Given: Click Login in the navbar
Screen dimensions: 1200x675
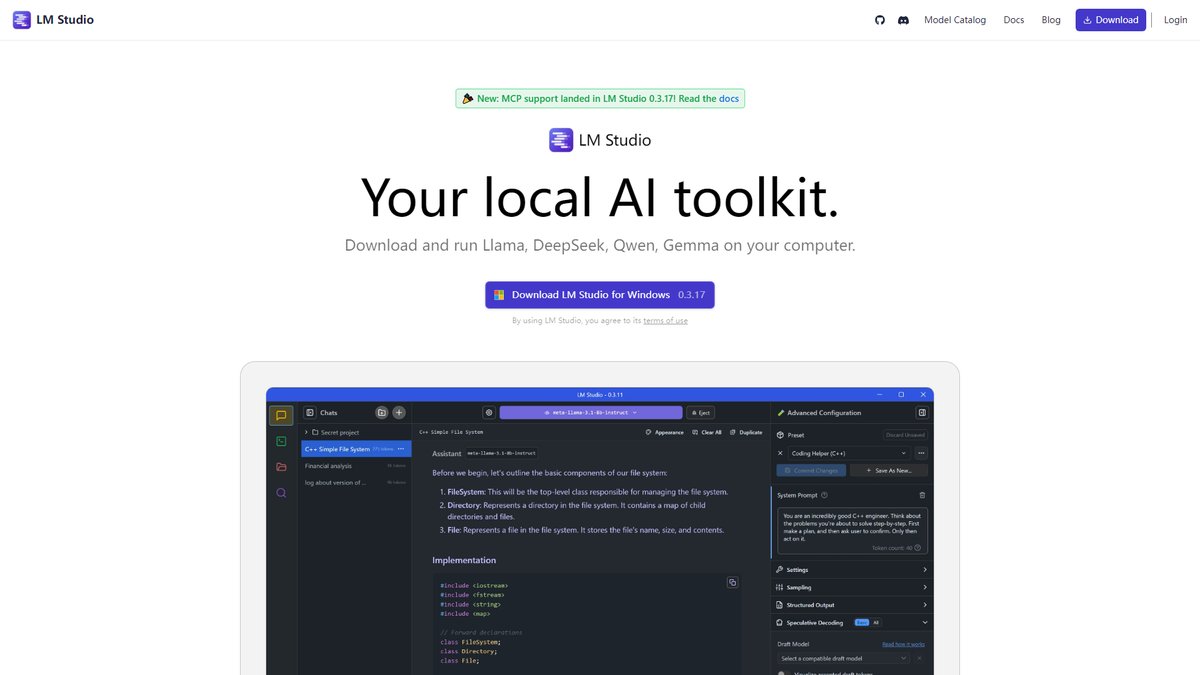Looking at the screenshot, I should click(1176, 20).
